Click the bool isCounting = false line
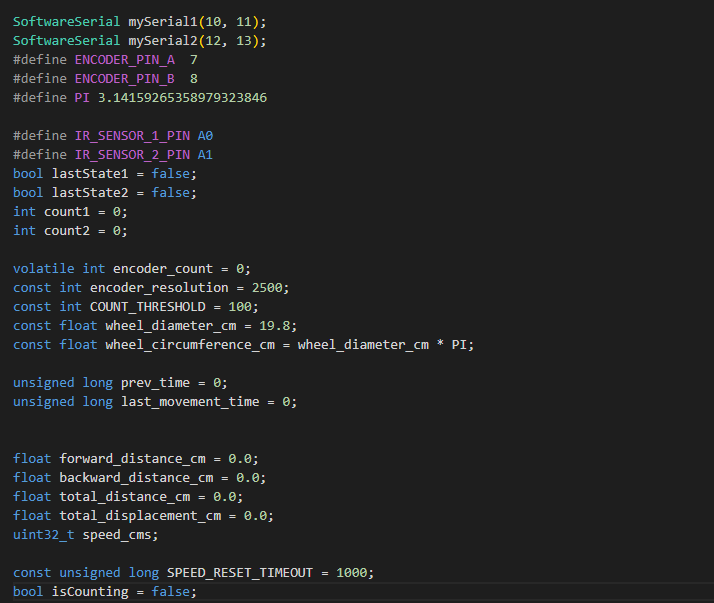The image size is (714, 603). pos(105,592)
